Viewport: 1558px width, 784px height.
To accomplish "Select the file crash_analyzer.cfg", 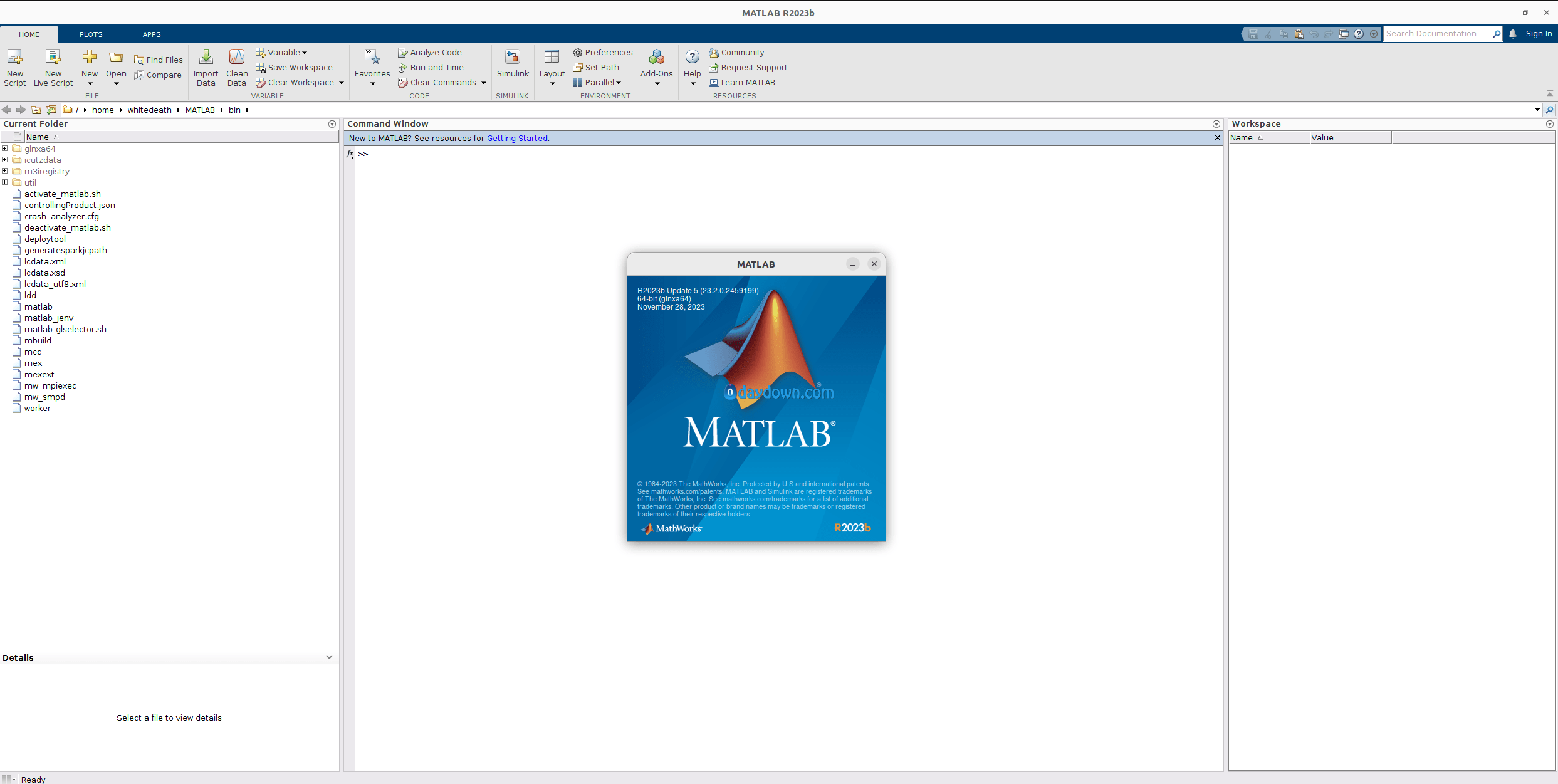I will tap(61, 216).
